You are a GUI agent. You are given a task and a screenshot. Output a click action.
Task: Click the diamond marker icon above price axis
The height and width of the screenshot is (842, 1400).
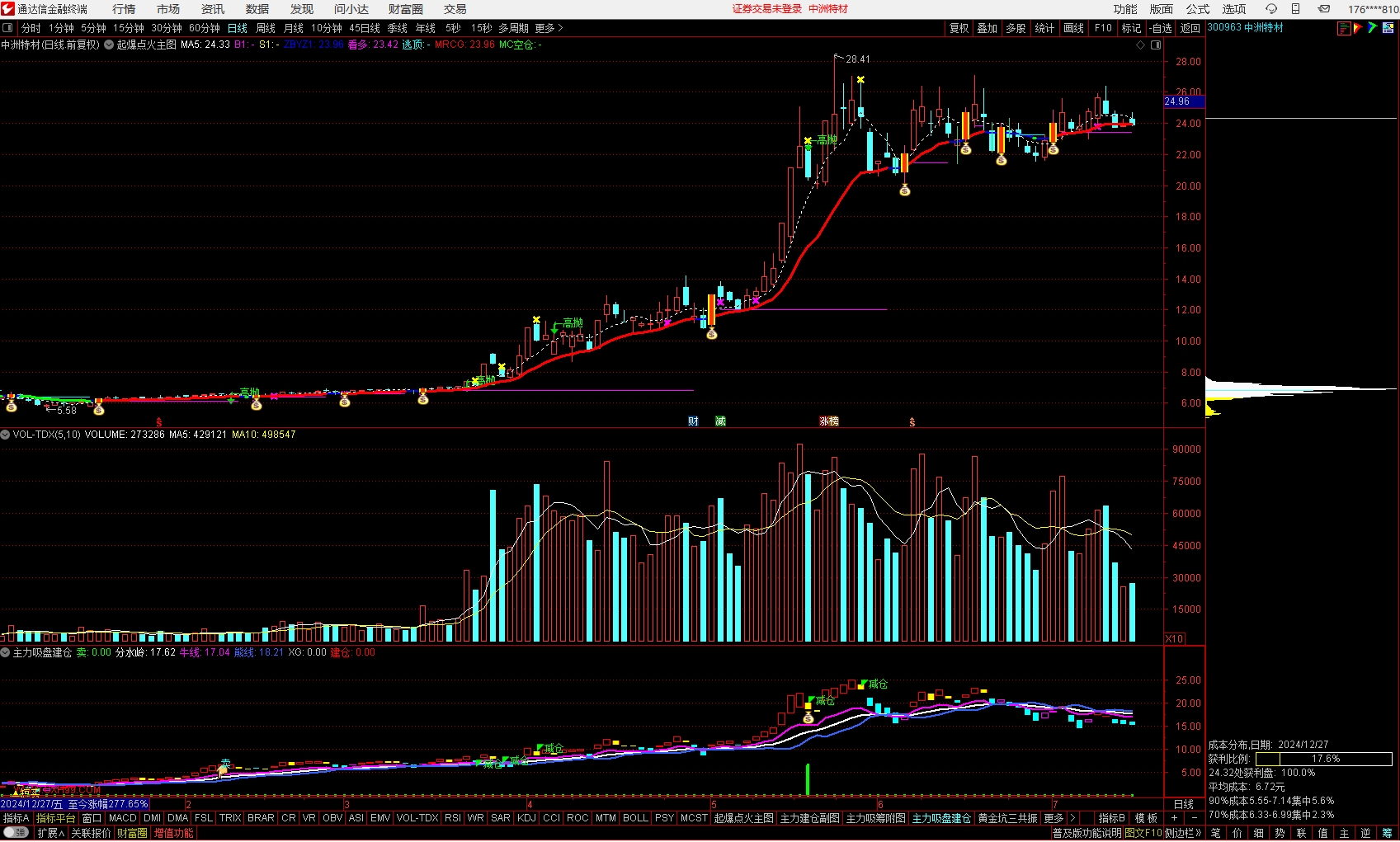pyautogui.click(x=1141, y=45)
